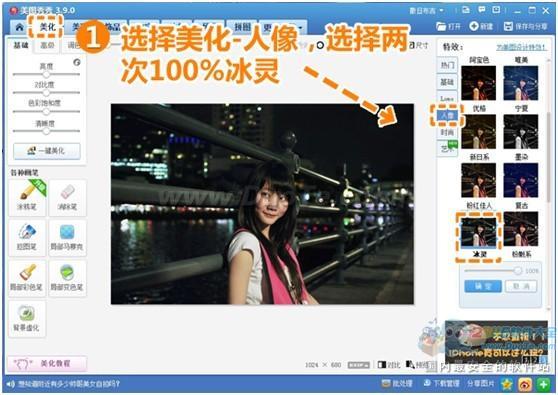Click the 1024 × 600 dimensions text
This screenshot has width=558, height=395.
(x=323, y=365)
